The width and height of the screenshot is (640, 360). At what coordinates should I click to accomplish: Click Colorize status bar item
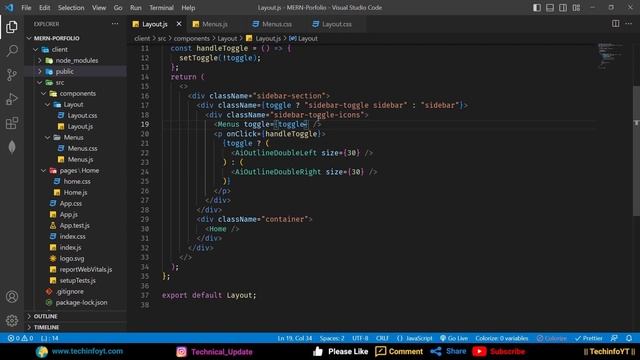[551, 338]
